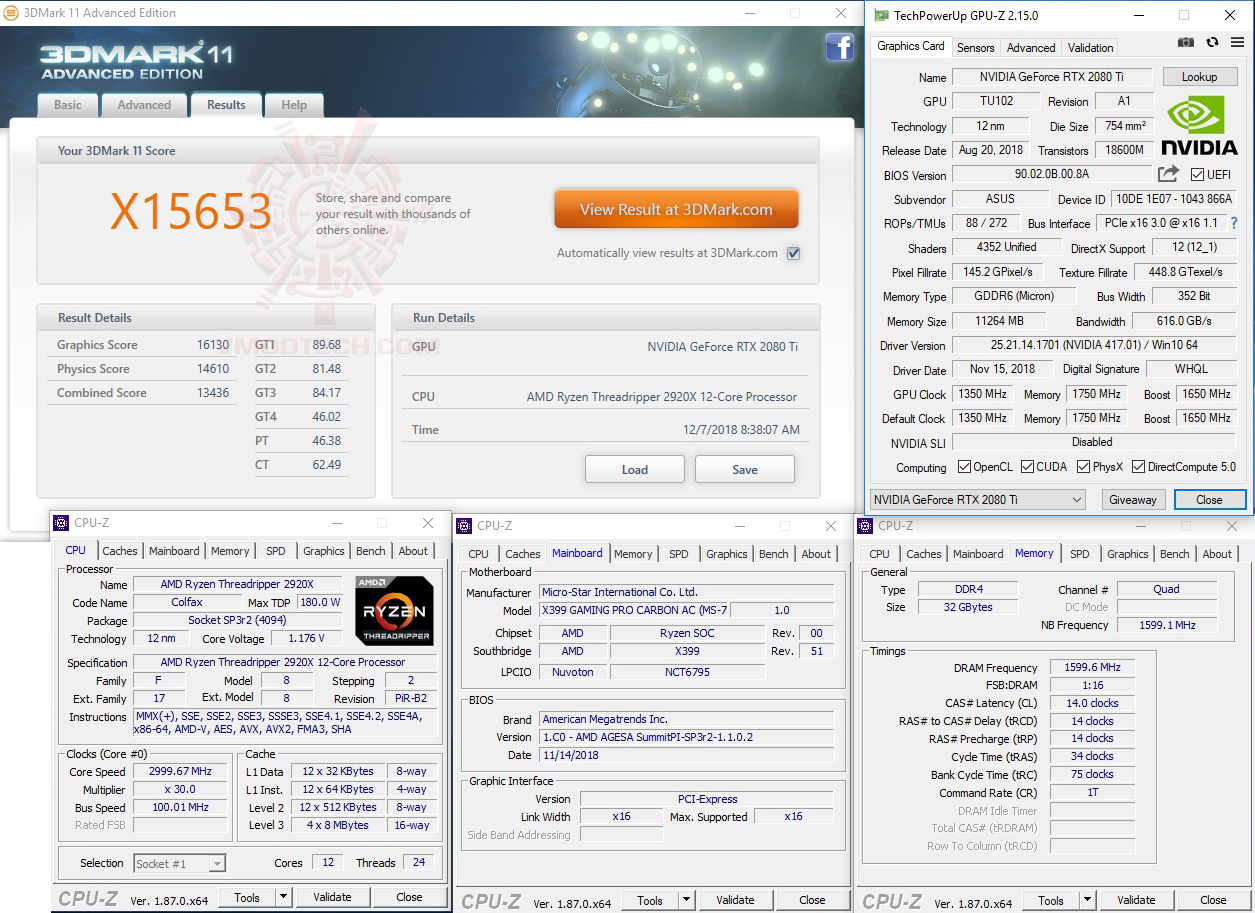Open Graphics tab in CPU-Z CPU window
Screen dimensions: 1255x913
click(324, 551)
